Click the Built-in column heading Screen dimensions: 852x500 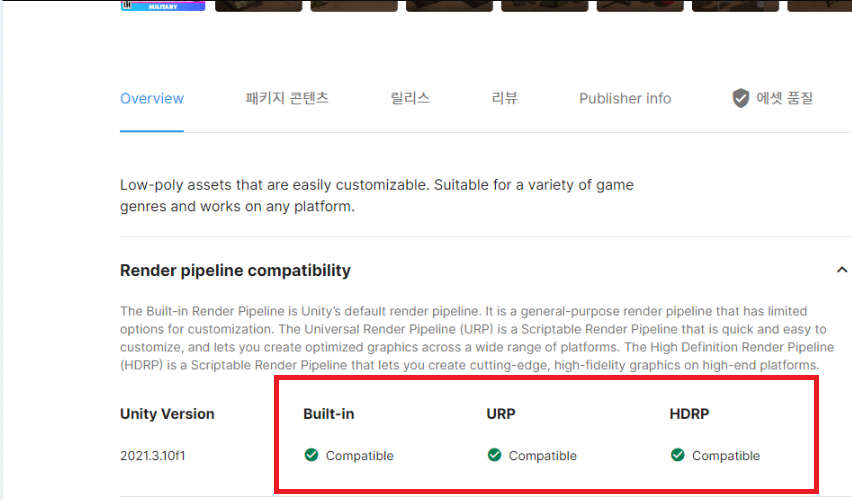click(x=329, y=414)
